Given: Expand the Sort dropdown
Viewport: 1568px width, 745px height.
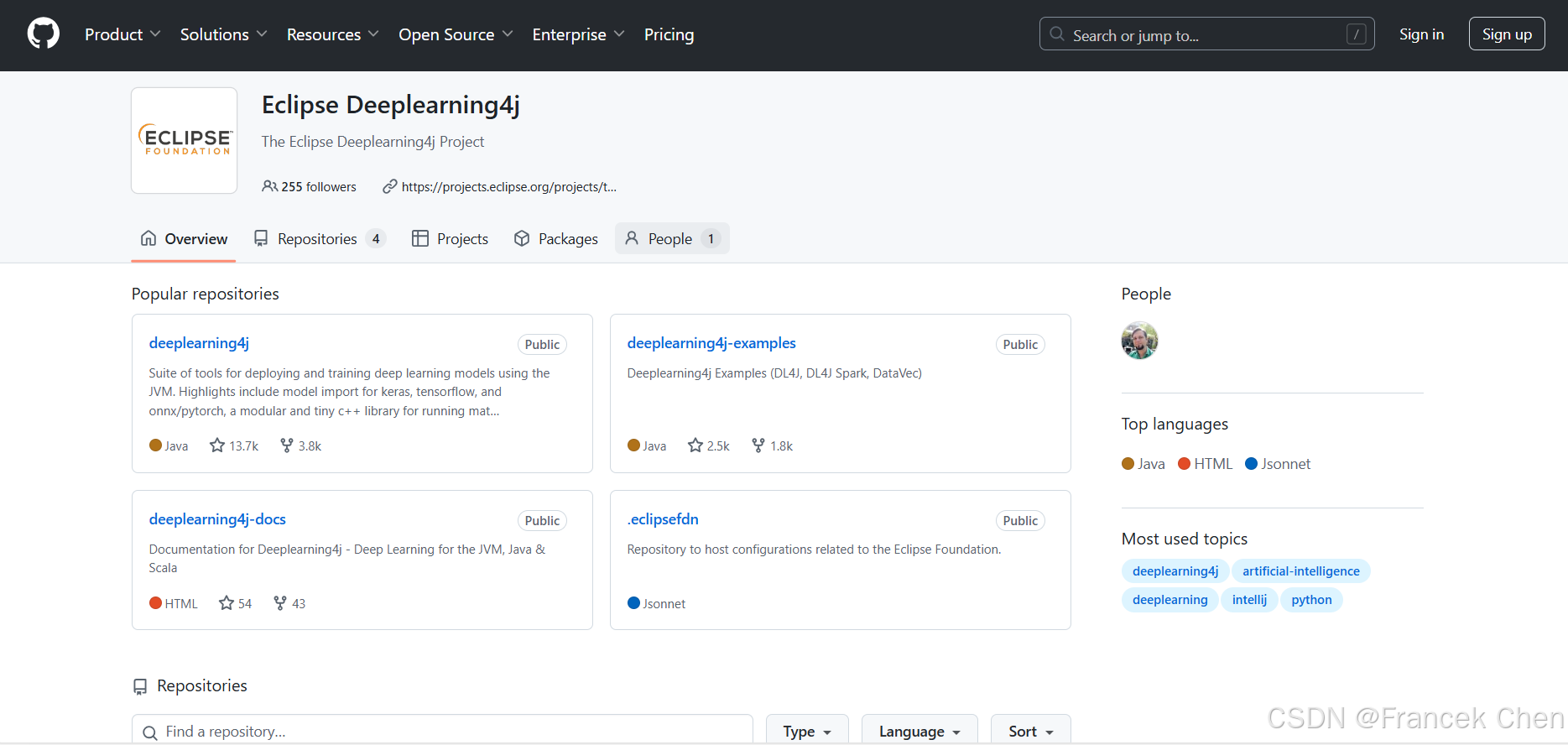Looking at the screenshot, I should (1030, 731).
